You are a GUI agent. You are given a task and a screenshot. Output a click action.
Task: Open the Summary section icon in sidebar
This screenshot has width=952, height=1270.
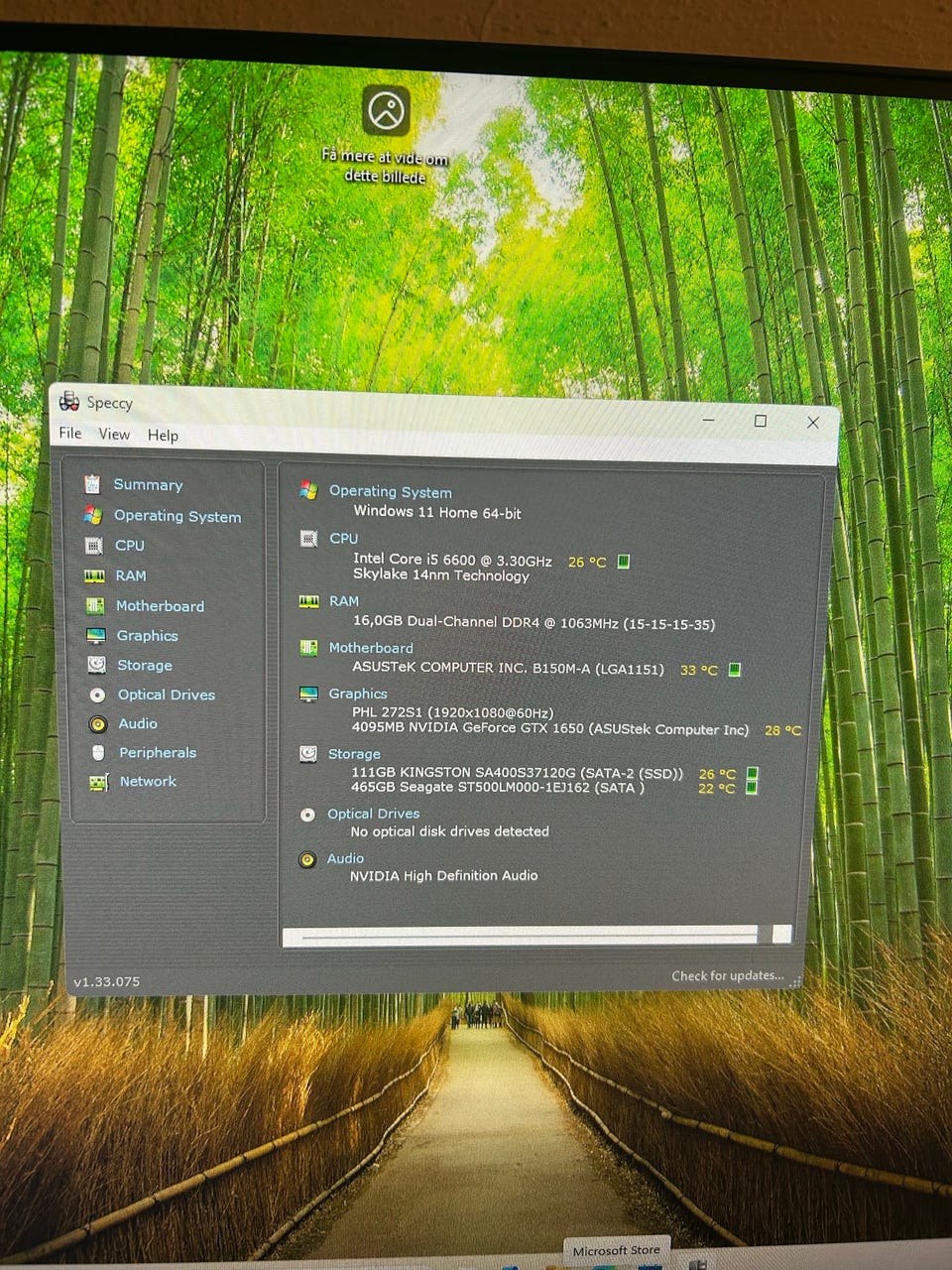click(x=92, y=484)
